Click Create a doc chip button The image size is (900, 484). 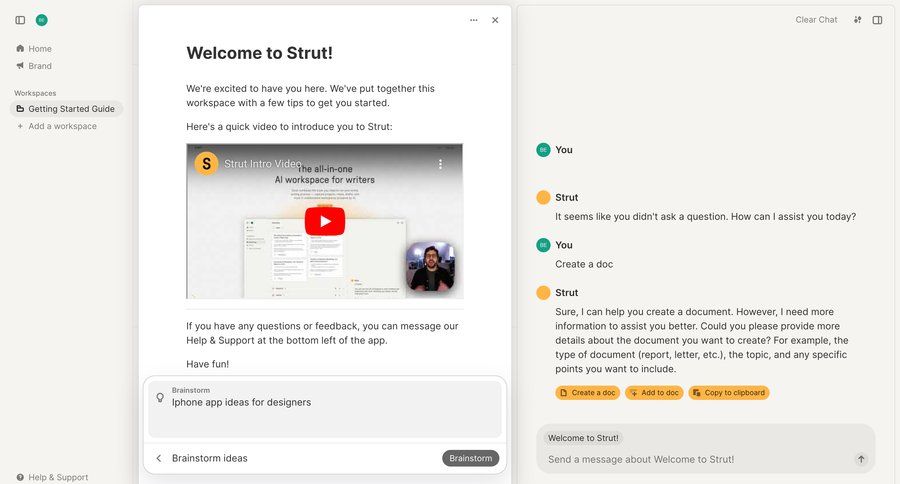587,393
